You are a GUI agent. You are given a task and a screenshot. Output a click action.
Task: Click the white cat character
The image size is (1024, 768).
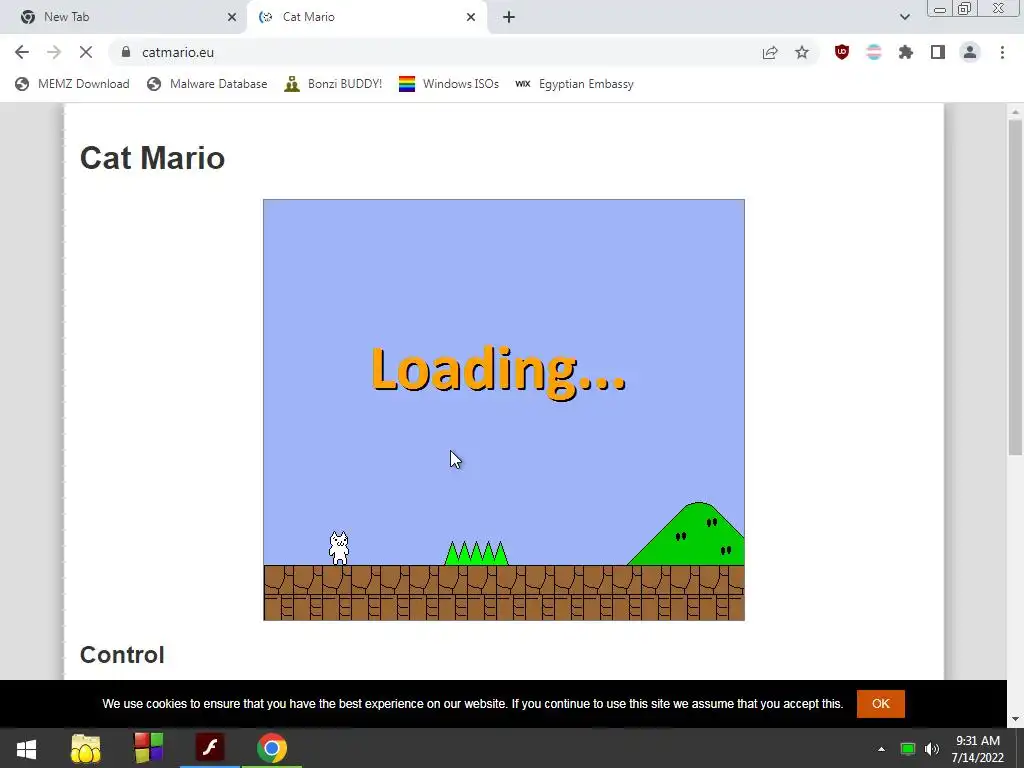point(339,548)
